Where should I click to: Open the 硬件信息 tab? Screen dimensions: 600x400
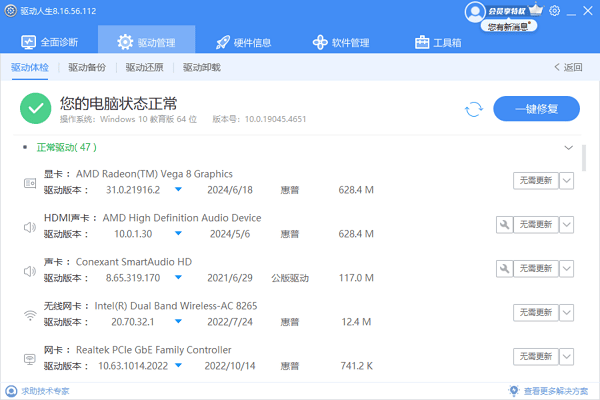click(243, 42)
